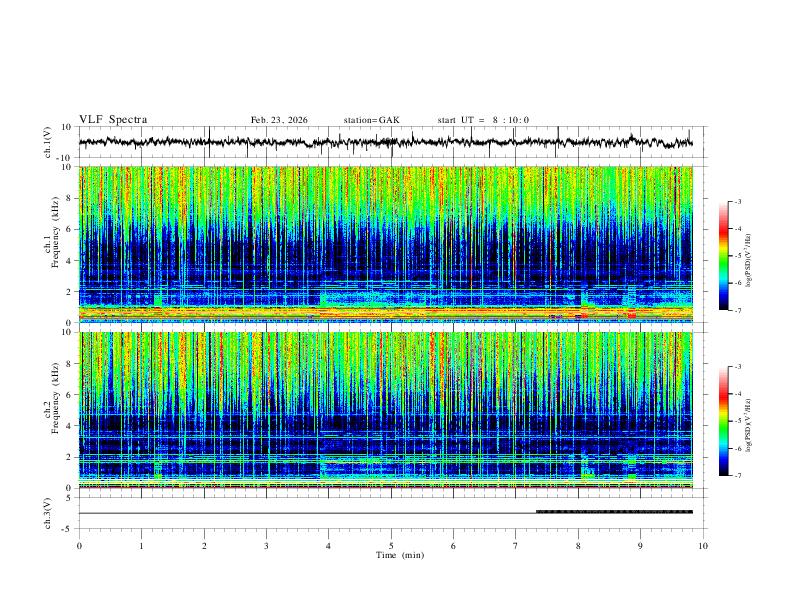Click the "-3" tick on the ch.2 colorbar

737,367
